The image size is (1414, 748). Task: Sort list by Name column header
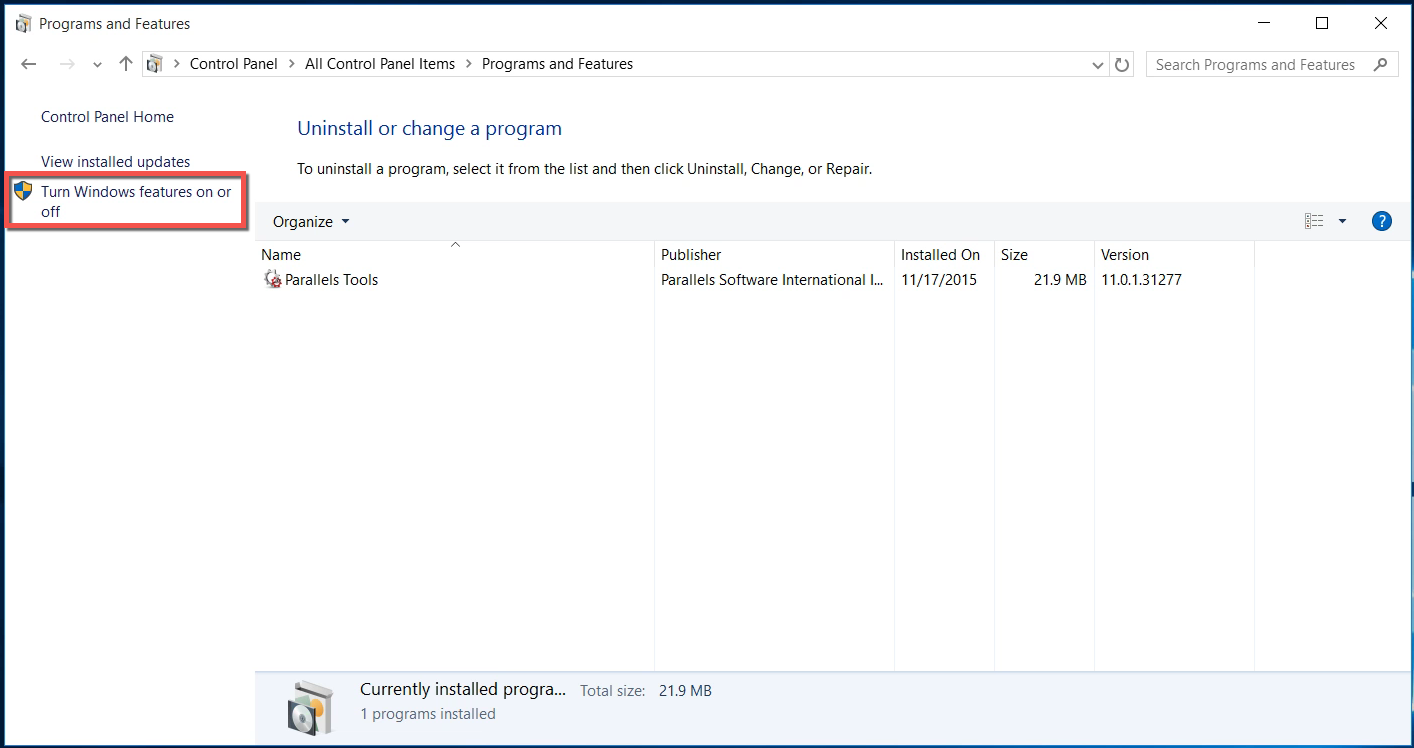coord(455,254)
